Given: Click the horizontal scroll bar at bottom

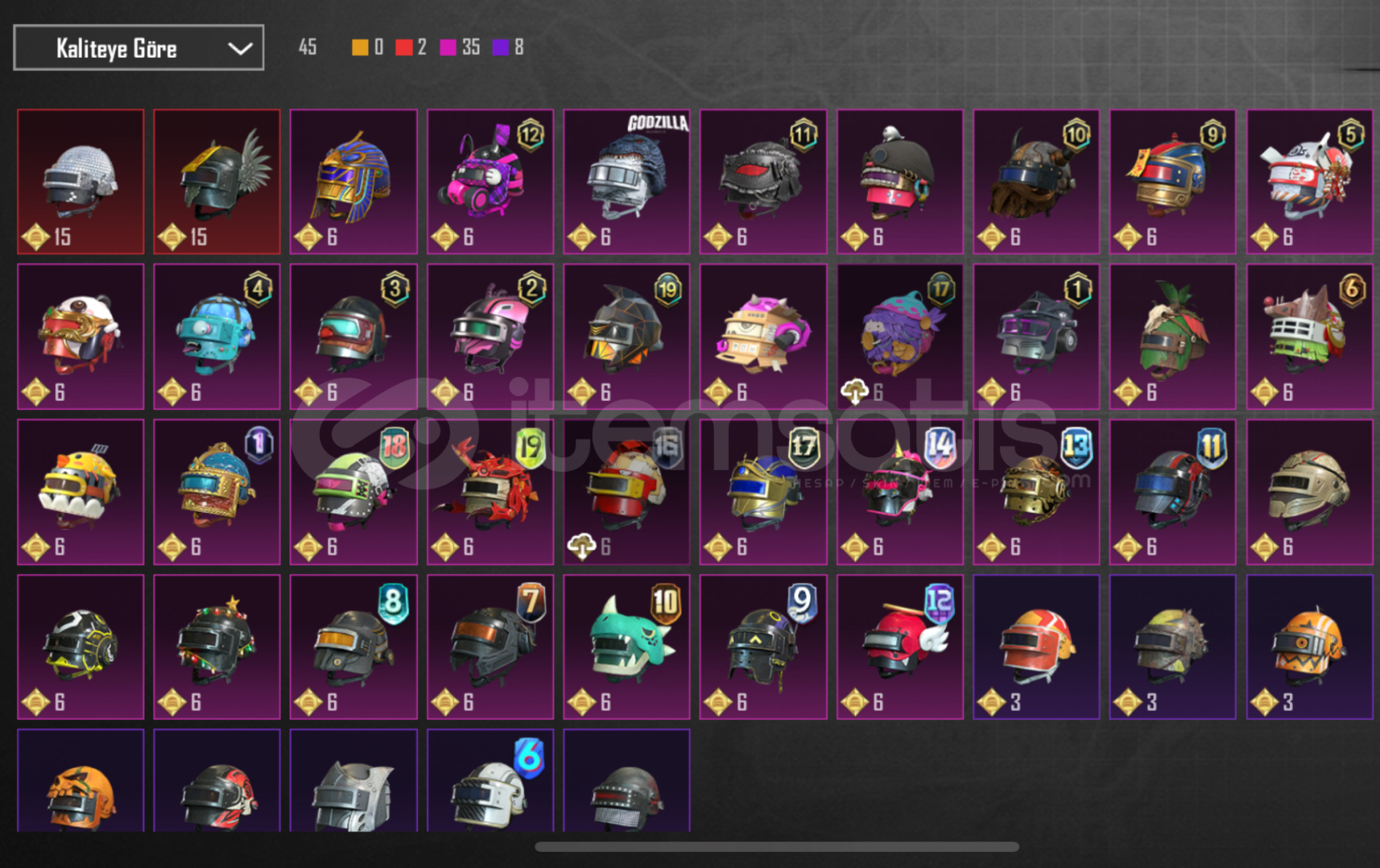Looking at the screenshot, I should 776,846.
